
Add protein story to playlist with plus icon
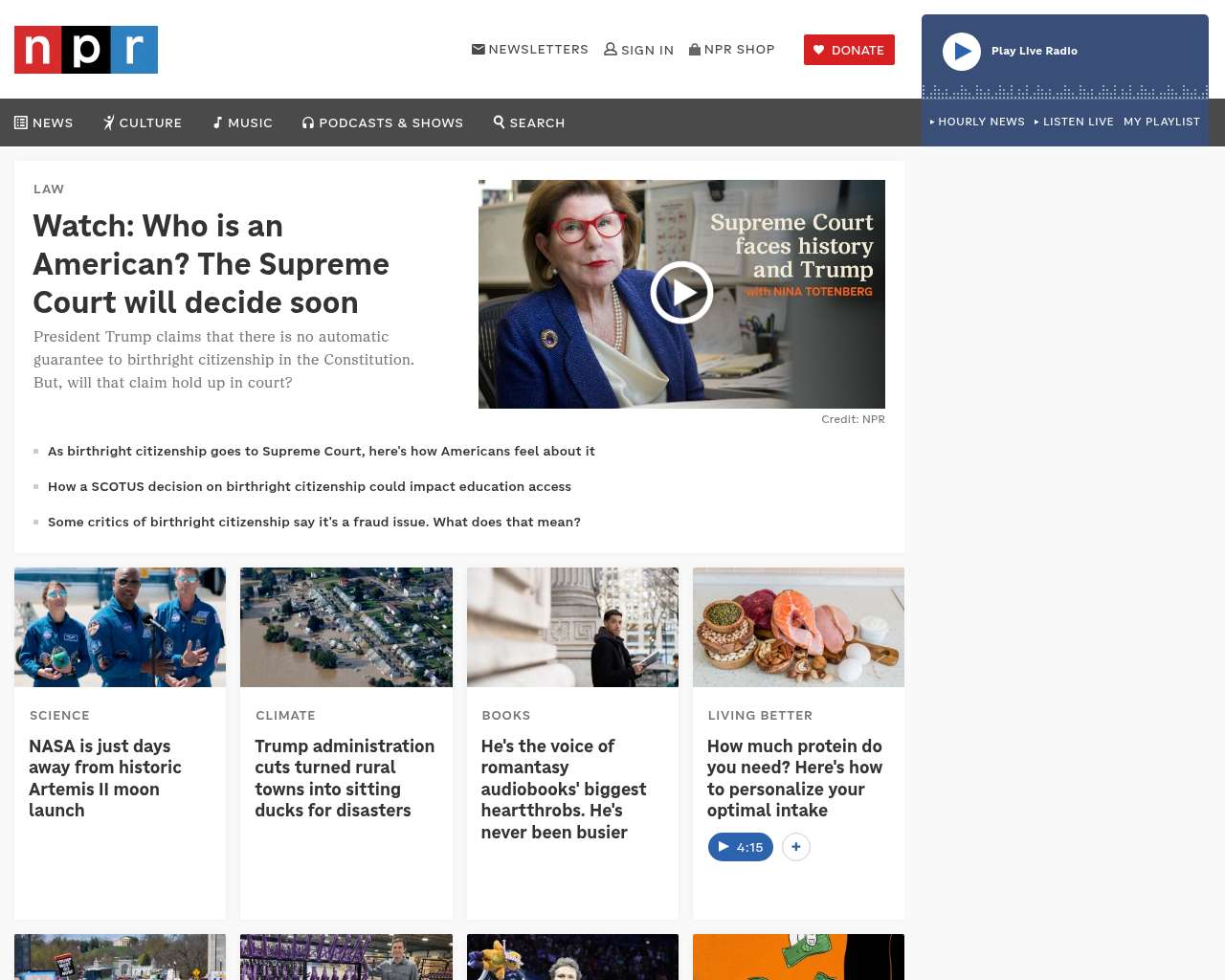tap(796, 847)
